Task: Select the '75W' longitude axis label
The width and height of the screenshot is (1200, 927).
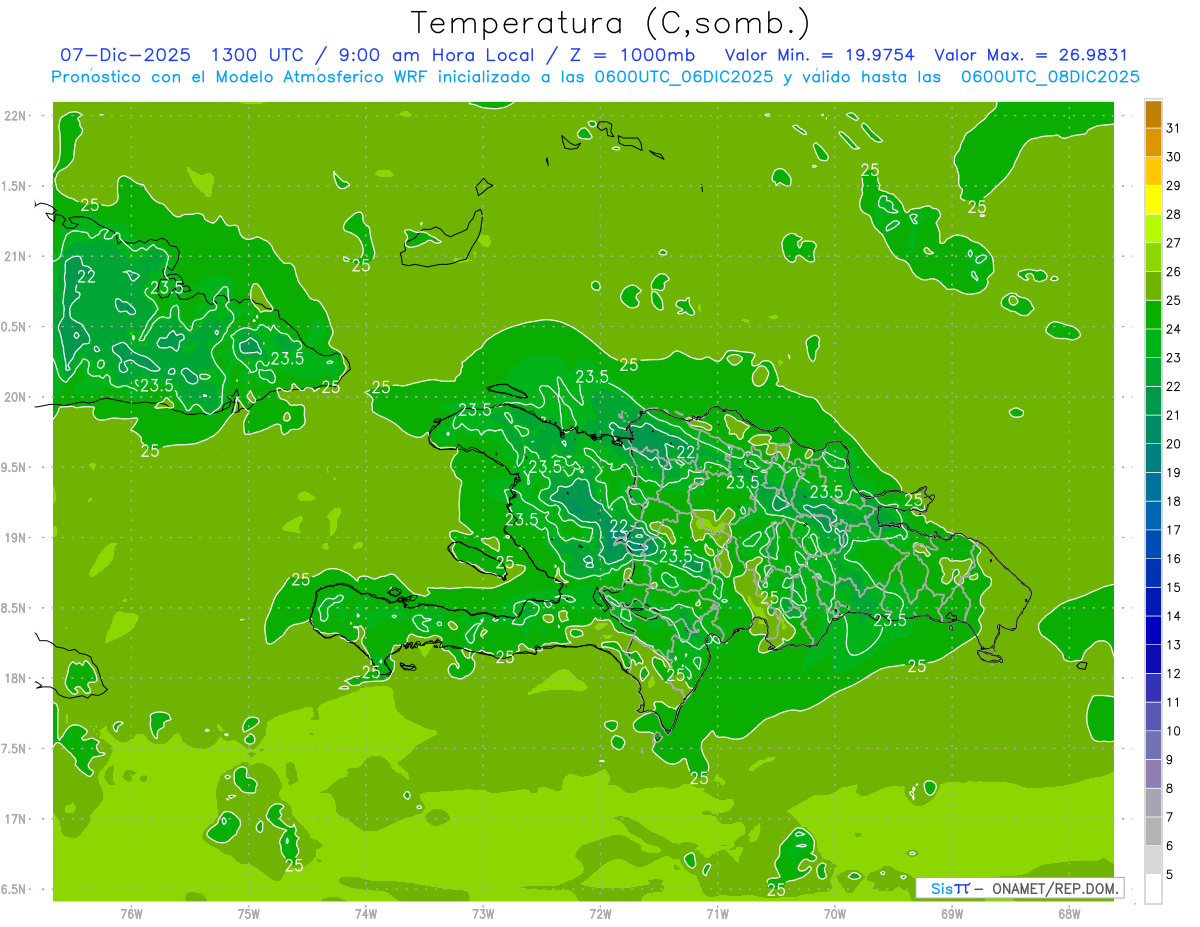Action: [249, 913]
